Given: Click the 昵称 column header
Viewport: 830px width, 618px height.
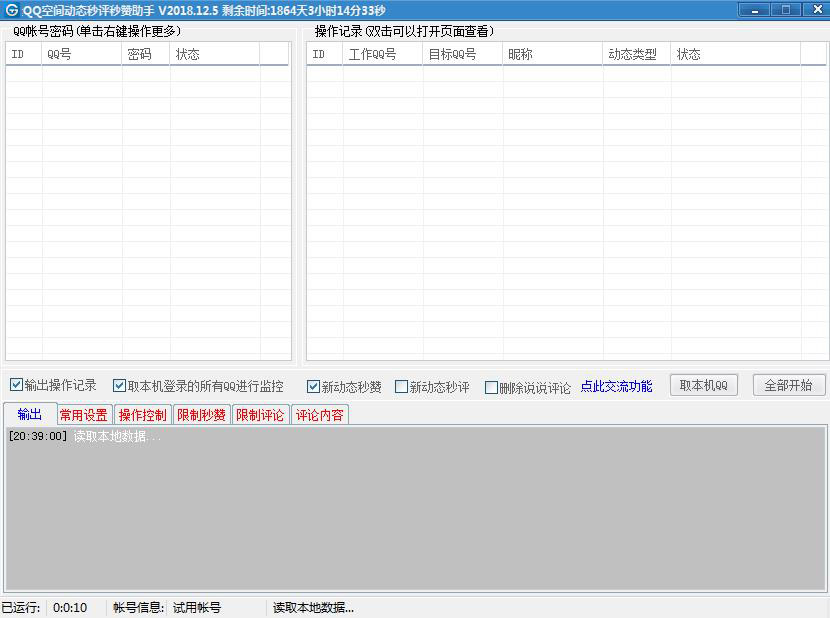Looking at the screenshot, I should [552, 54].
